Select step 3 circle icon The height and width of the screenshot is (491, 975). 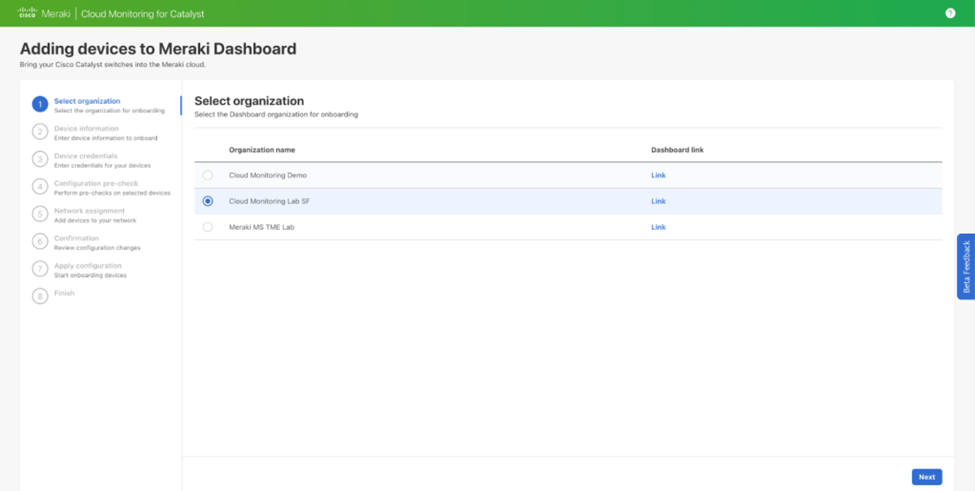[40, 159]
